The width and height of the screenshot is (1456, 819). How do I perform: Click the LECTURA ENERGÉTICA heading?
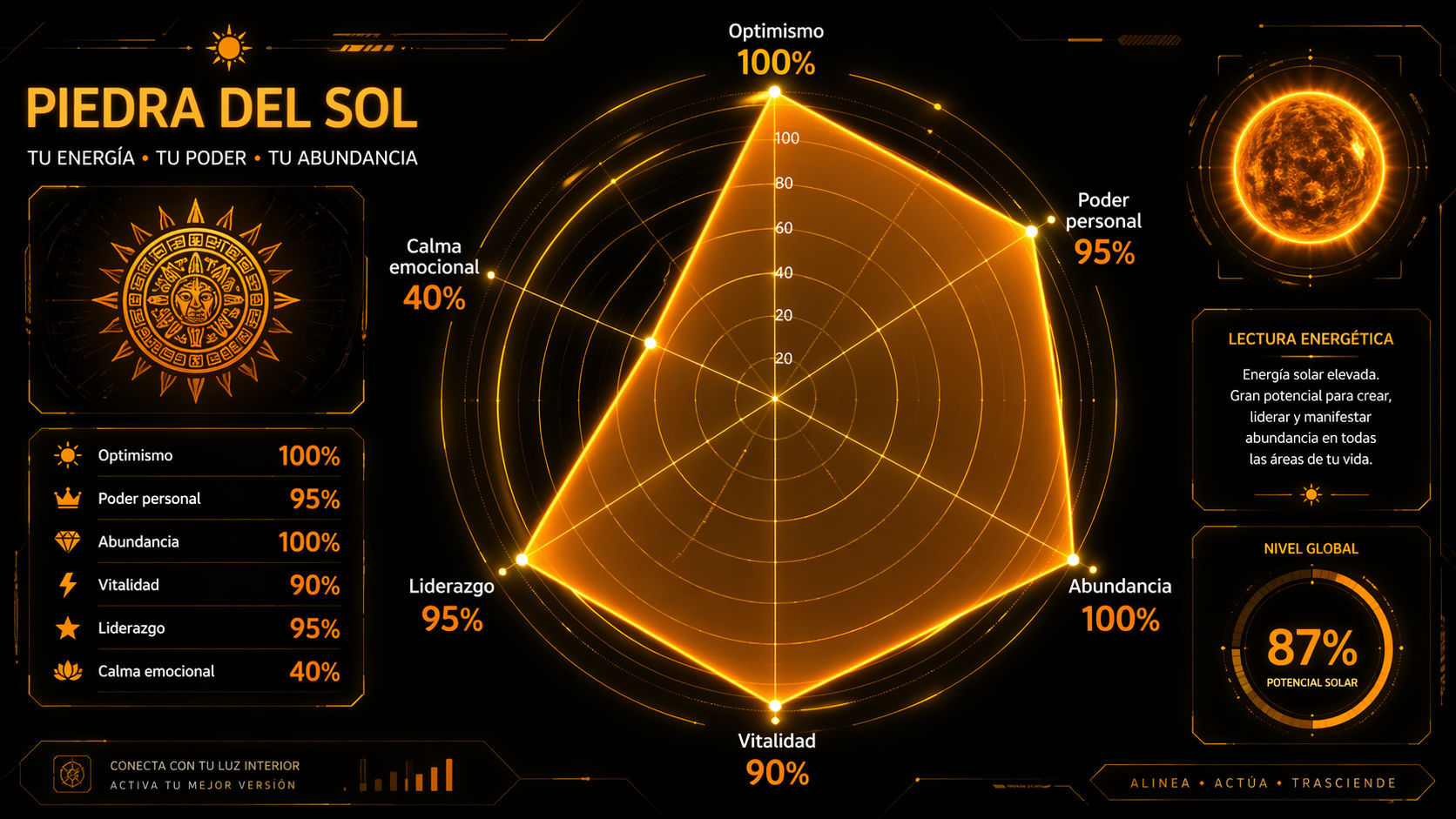click(1311, 339)
